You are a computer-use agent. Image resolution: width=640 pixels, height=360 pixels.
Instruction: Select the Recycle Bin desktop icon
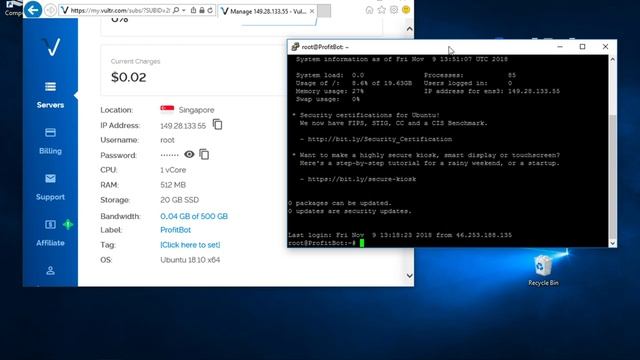click(543, 270)
